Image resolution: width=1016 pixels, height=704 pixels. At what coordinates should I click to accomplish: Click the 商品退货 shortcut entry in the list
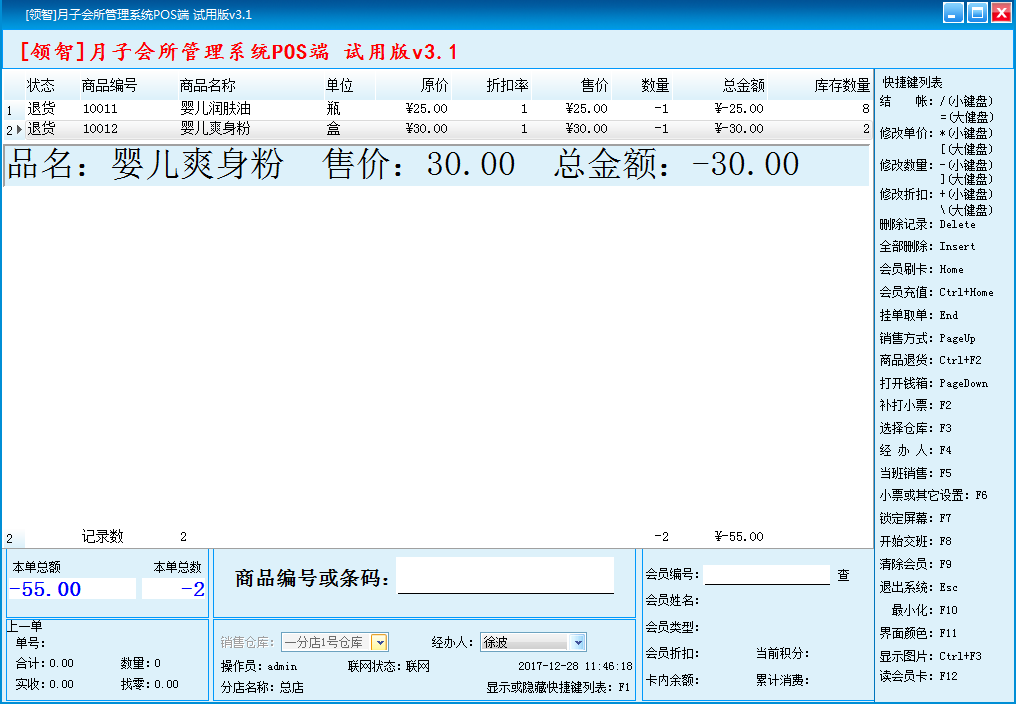tap(930, 360)
